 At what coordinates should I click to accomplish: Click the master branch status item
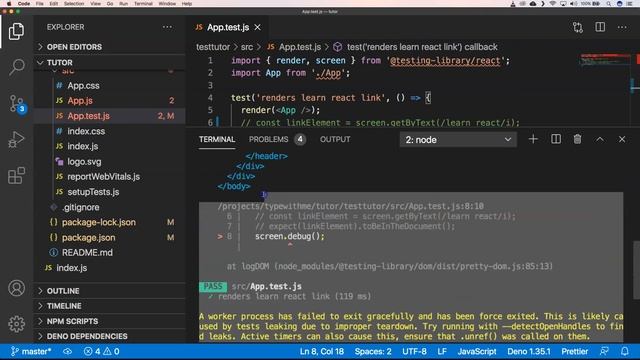coord(31,351)
